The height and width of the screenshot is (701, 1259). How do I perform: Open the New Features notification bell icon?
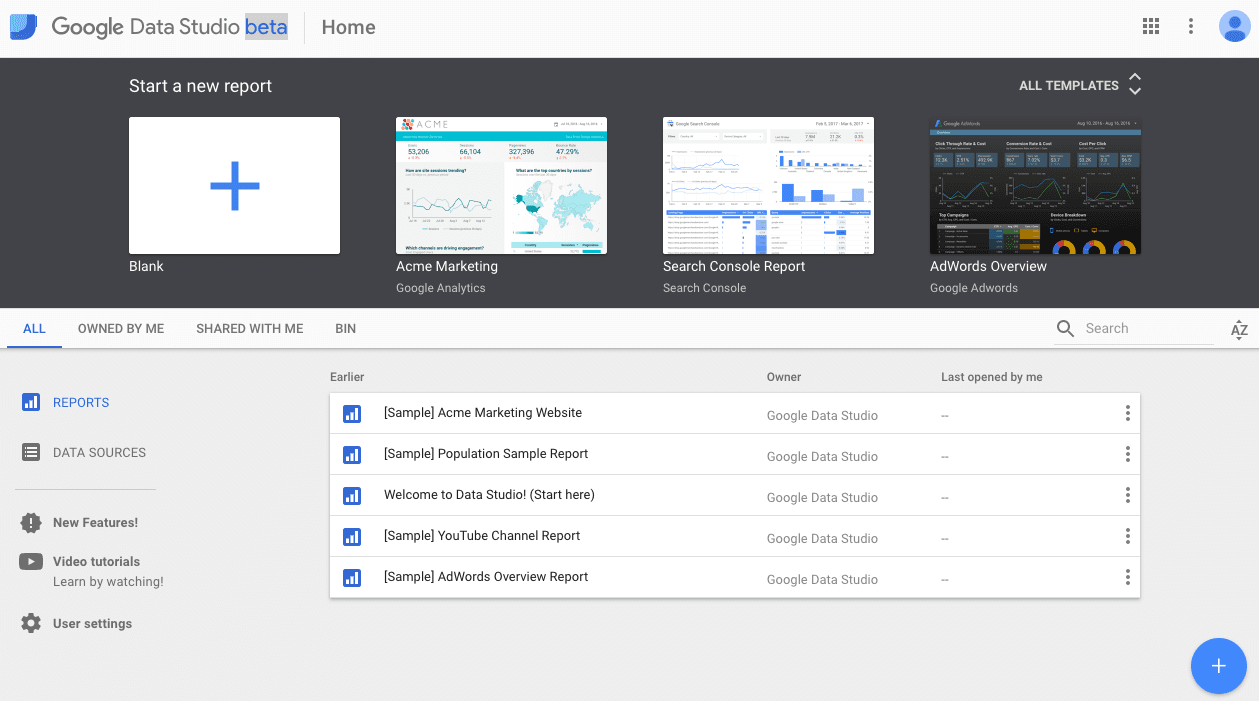(x=30, y=522)
